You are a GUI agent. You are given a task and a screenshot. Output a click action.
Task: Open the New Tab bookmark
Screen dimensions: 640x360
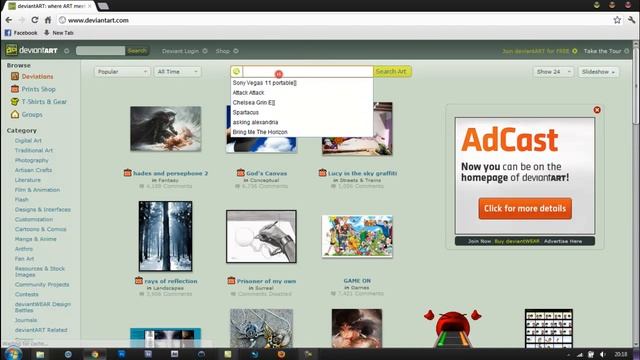(58, 33)
